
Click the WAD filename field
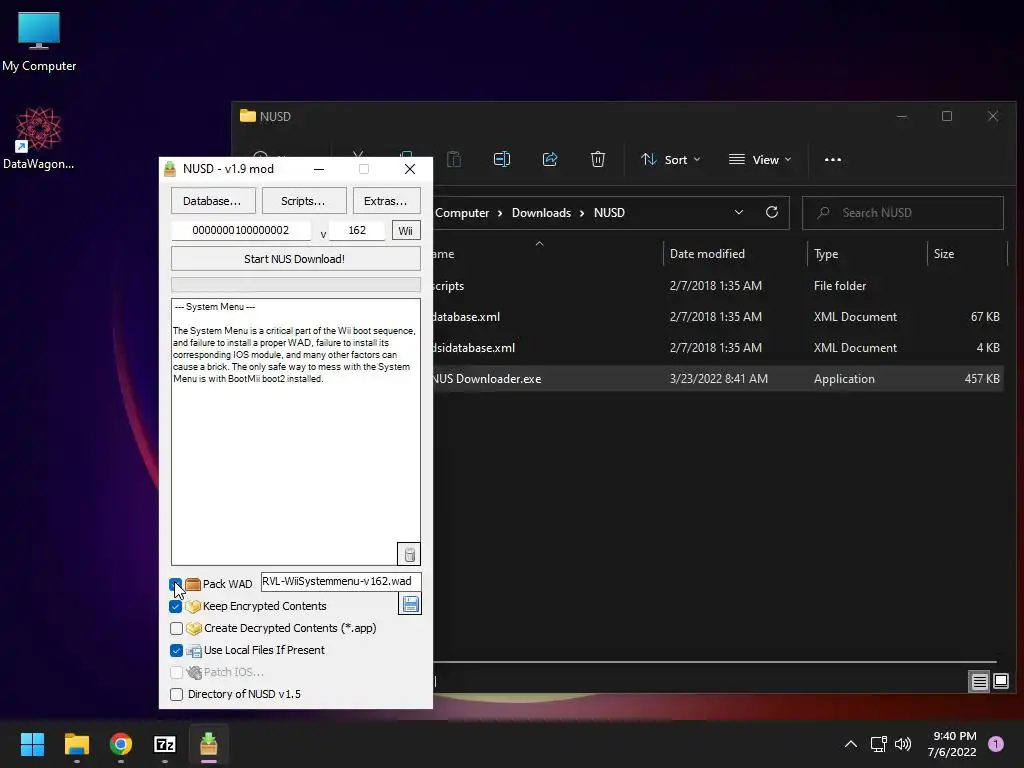tap(340, 581)
